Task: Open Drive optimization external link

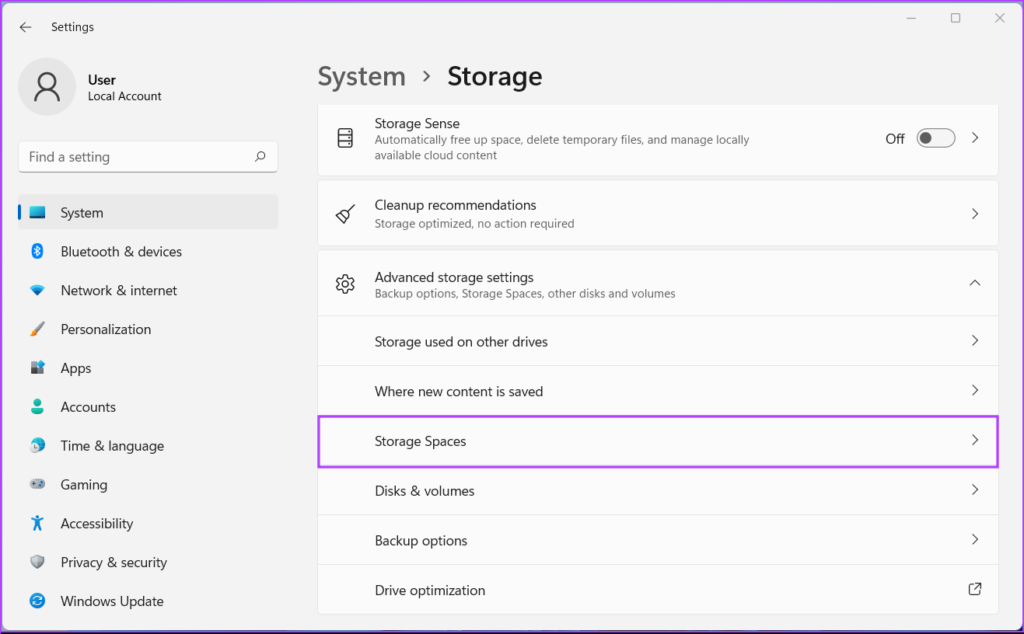Action: [x=974, y=590]
